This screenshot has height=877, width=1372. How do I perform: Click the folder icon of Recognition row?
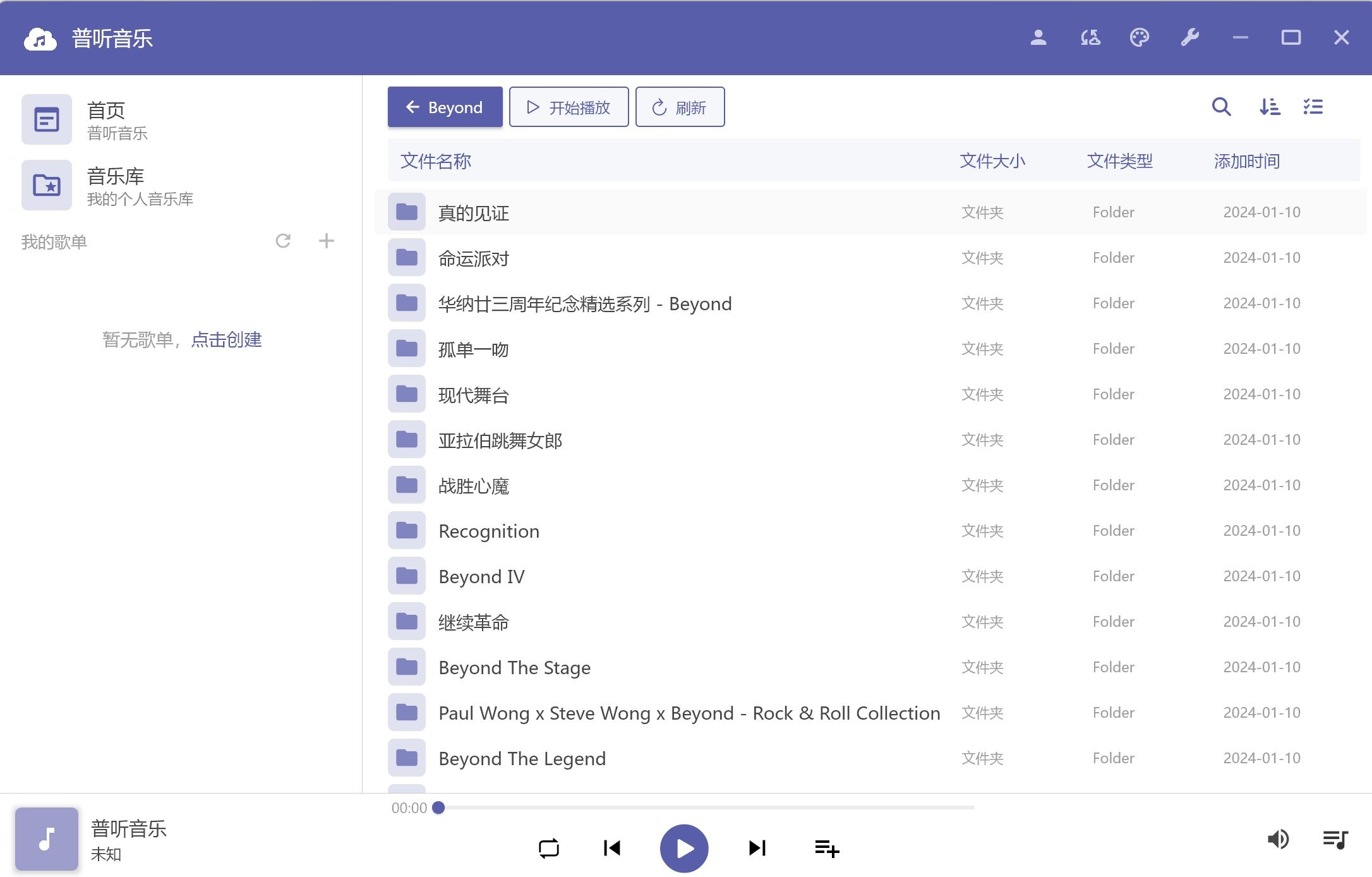(x=407, y=531)
